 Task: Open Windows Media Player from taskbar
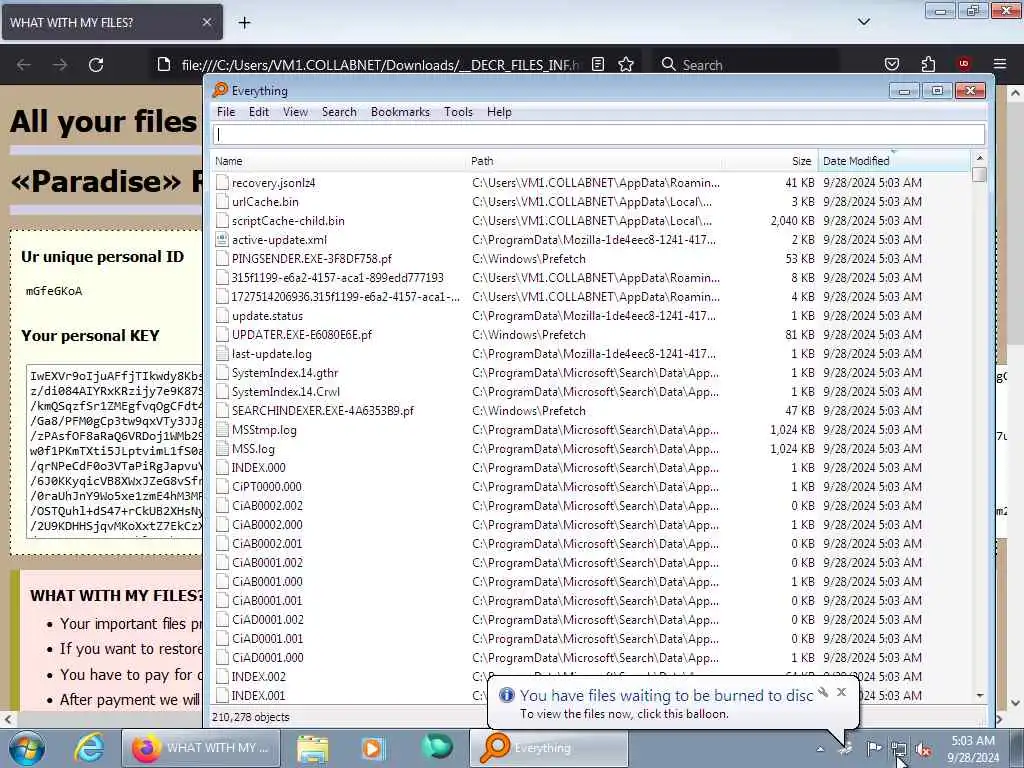(373, 748)
